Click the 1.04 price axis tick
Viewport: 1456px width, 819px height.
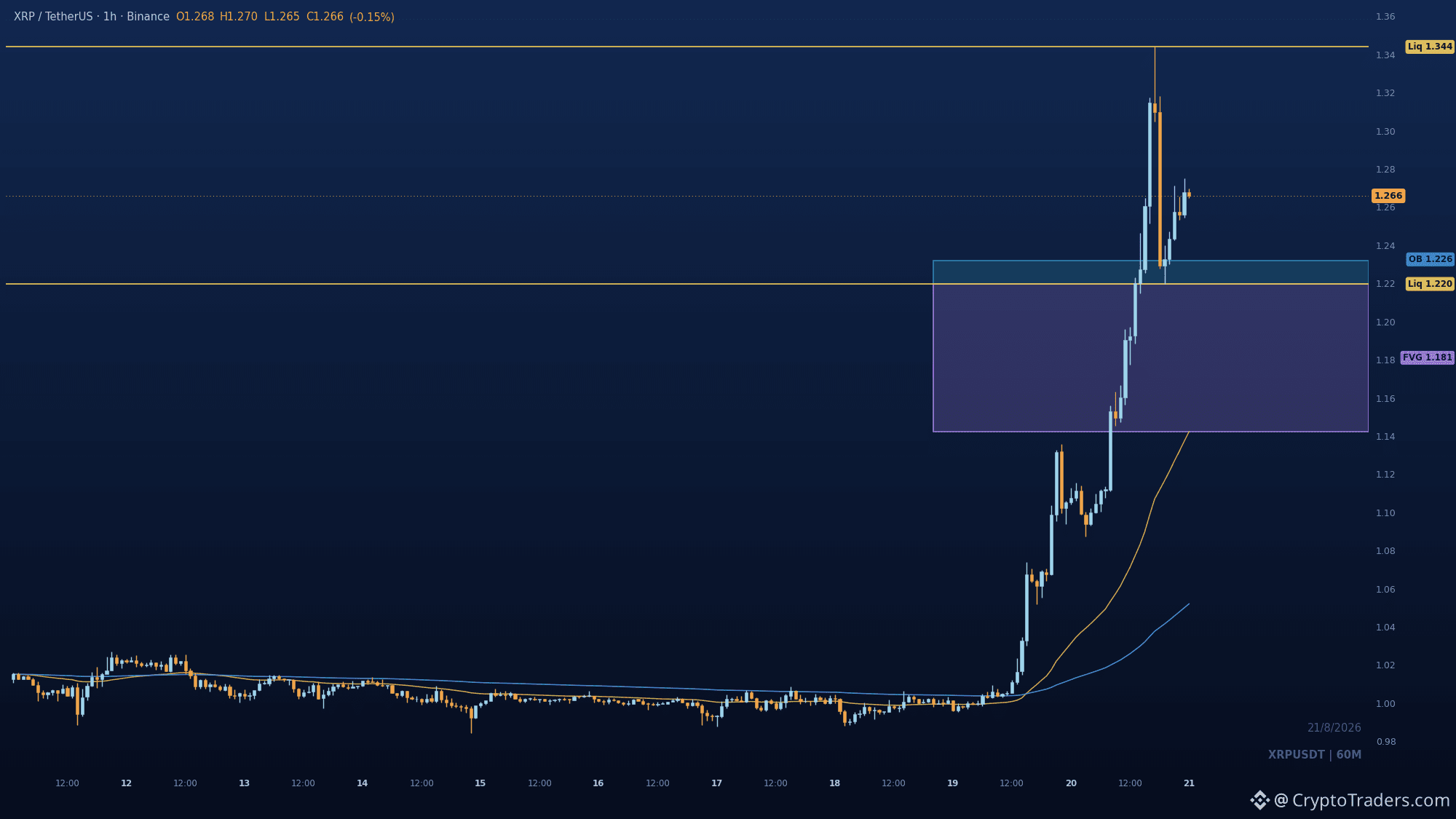[x=1385, y=628]
